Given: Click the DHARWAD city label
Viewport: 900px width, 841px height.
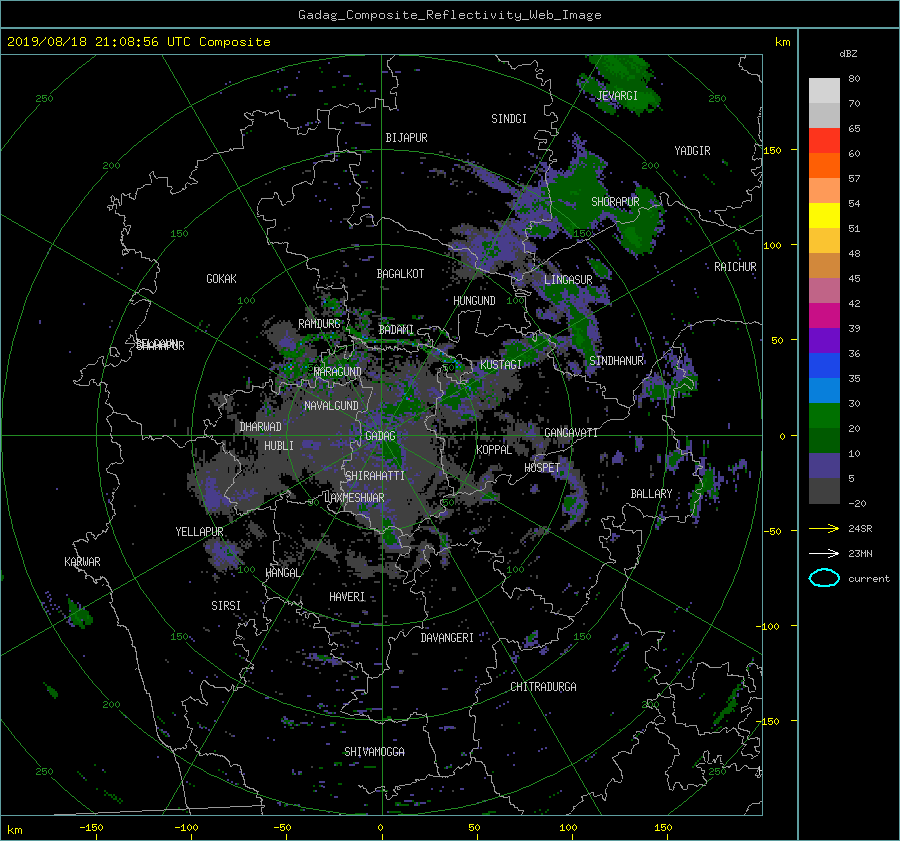Looking at the screenshot, I should pyautogui.click(x=260, y=427).
